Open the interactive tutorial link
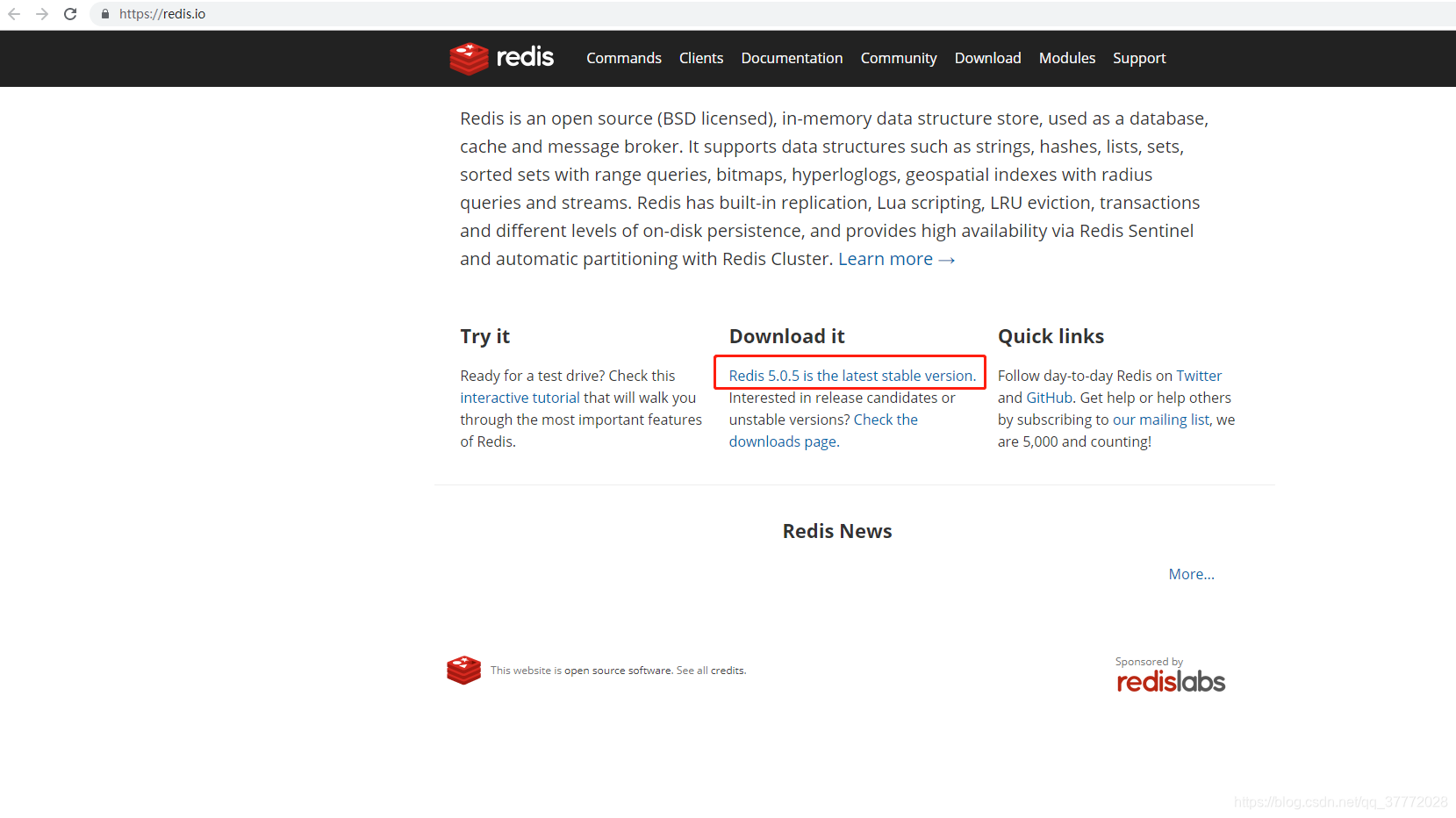 [520, 398]
